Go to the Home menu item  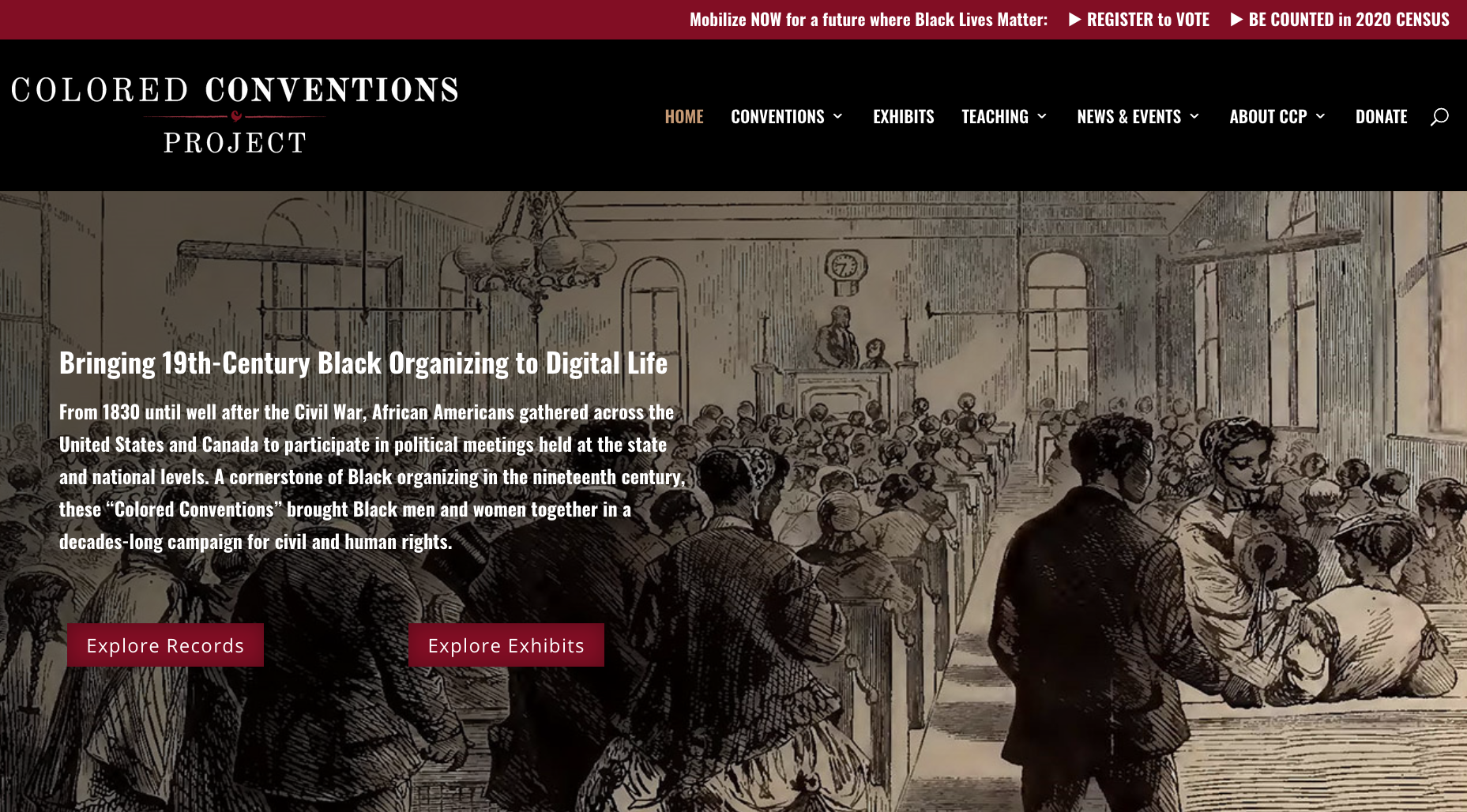(x=684, y=117)
